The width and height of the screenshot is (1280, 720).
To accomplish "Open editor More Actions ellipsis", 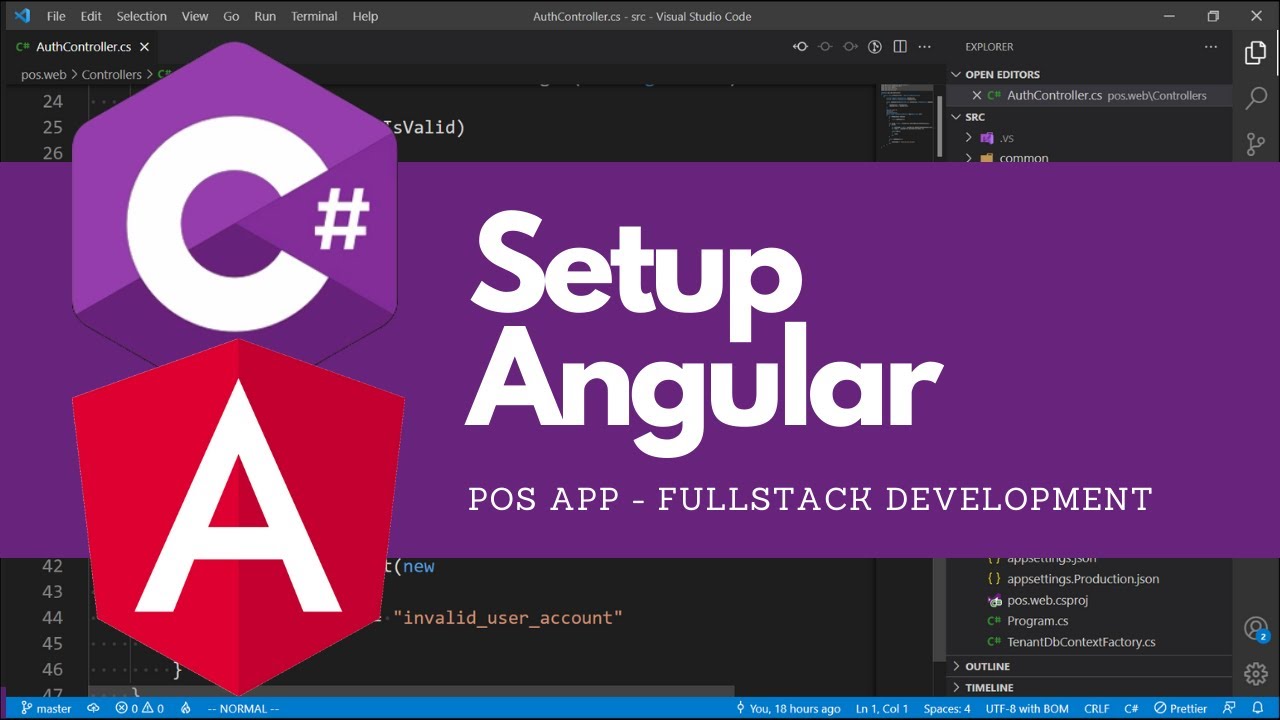I will (925, 46).
